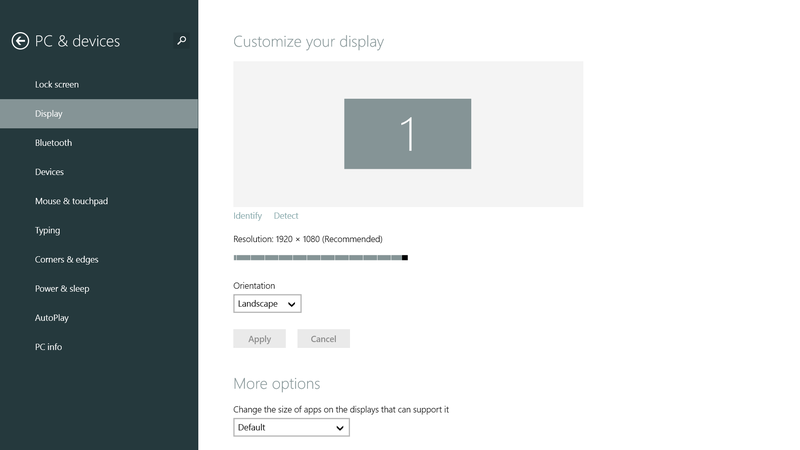Click the resolution slider handle

click(405, 258)
